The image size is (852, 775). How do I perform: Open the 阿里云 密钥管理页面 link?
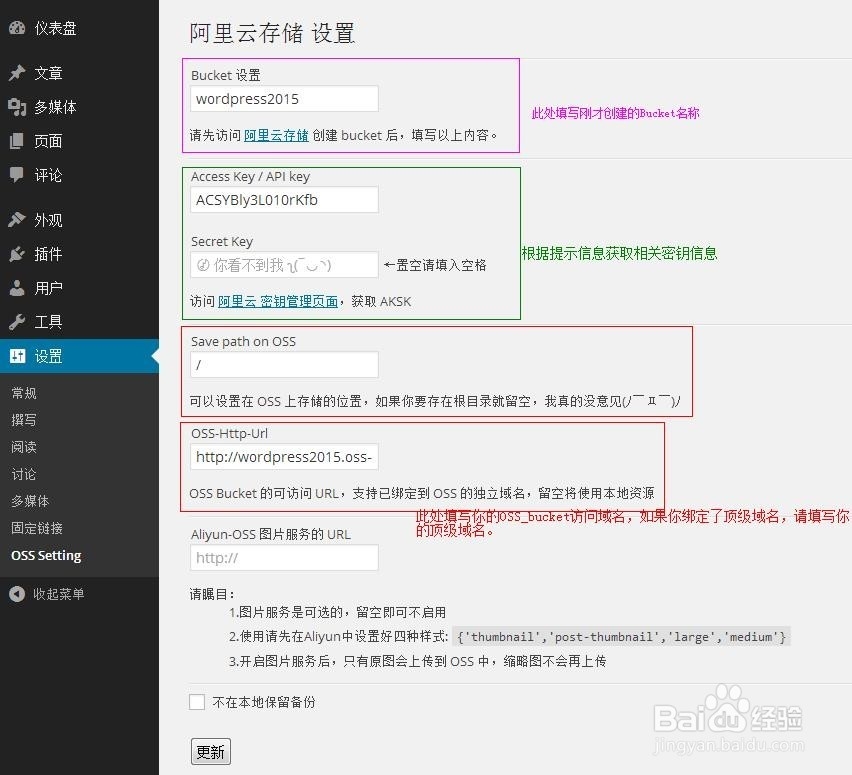coord(278,302)
